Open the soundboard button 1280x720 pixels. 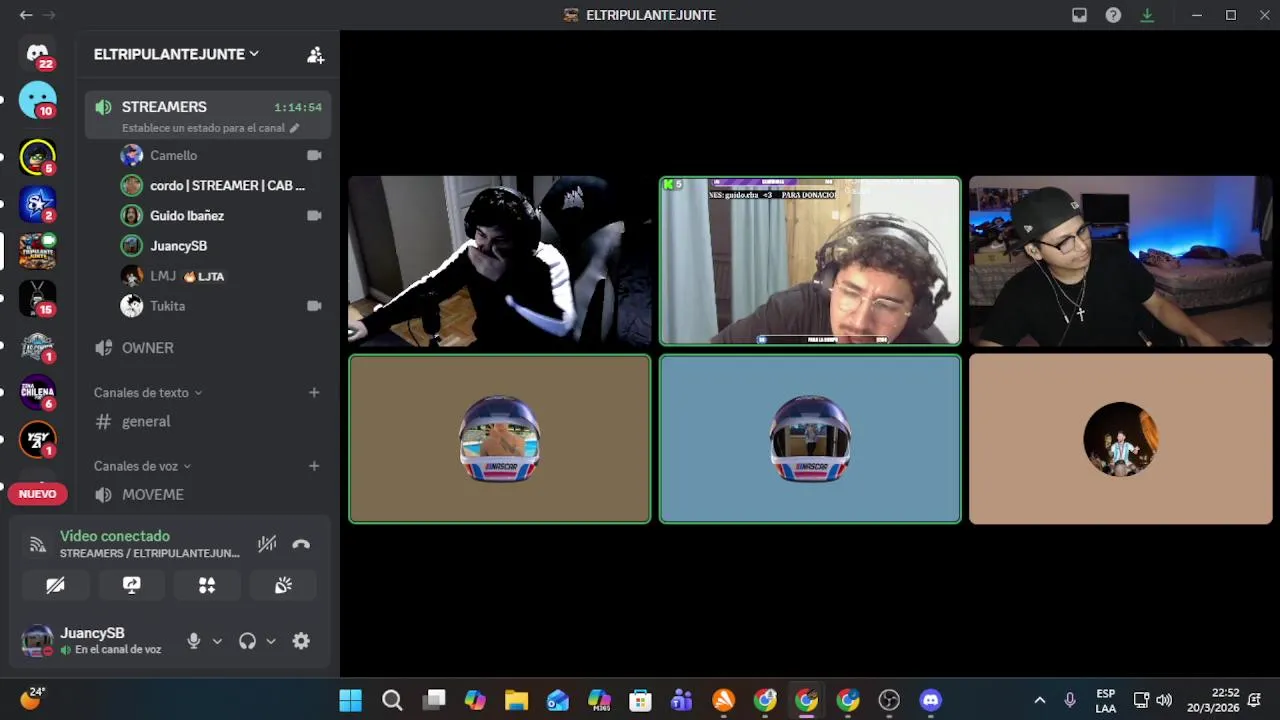[283, 585]
